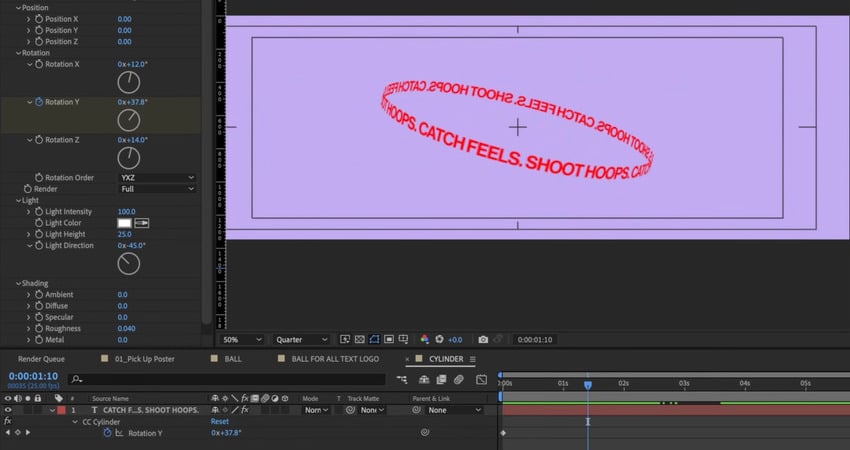Click Region of Interest icon
Viewport: 850px width, 450px height.
click(x=389, y=339)
